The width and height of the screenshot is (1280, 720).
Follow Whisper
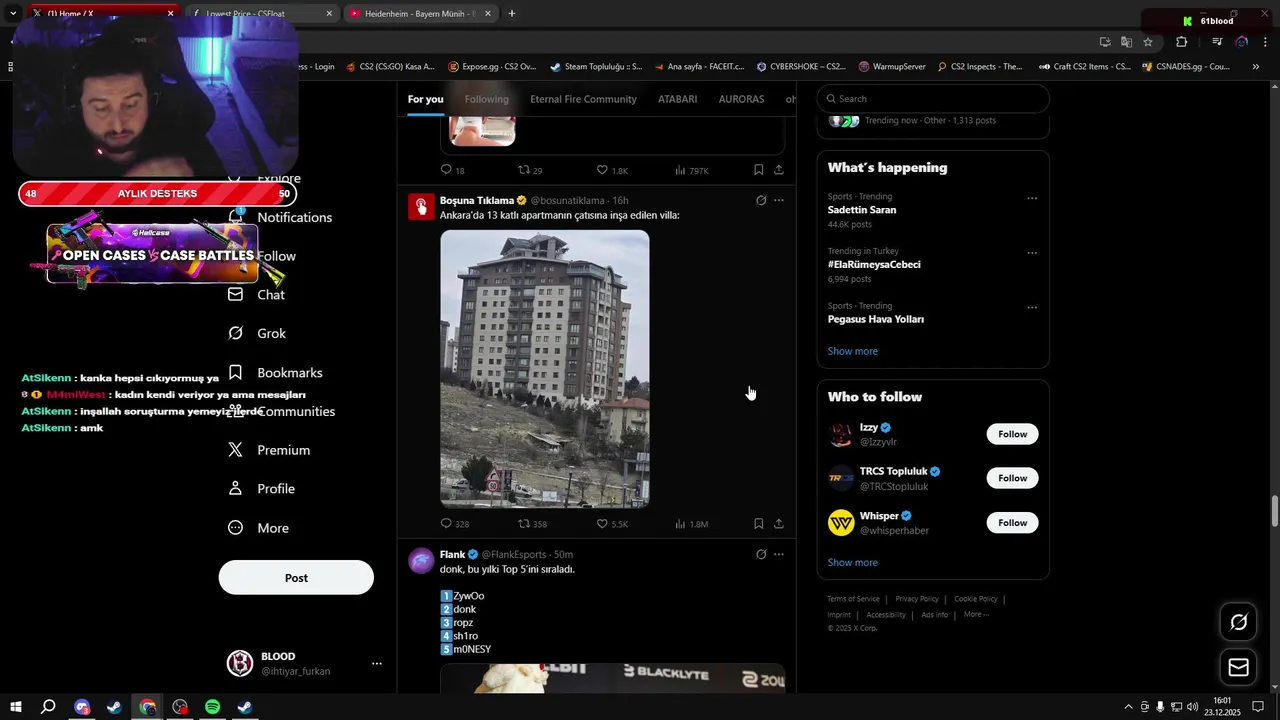(1012, 523)
